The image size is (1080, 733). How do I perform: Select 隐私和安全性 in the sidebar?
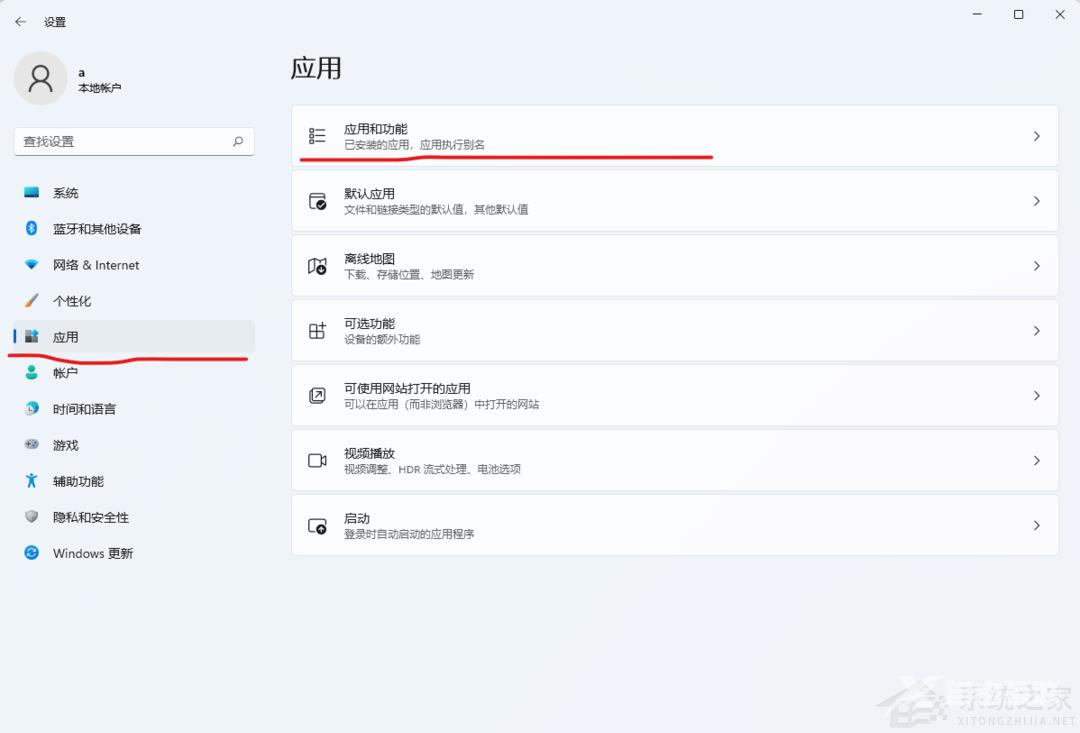pyautogui.click(x=89, y=517)
